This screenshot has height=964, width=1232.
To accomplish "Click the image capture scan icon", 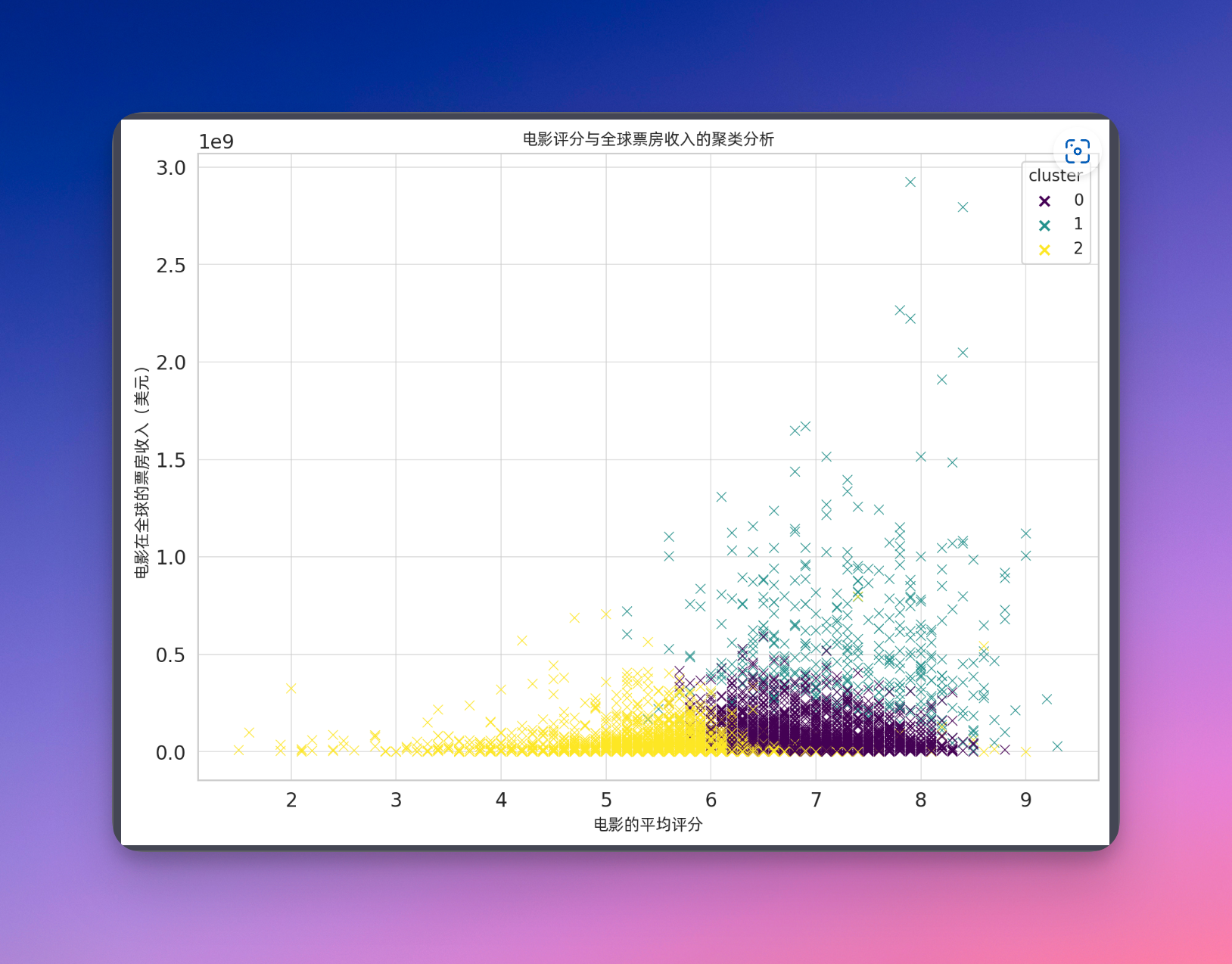I will [1077, 151].
